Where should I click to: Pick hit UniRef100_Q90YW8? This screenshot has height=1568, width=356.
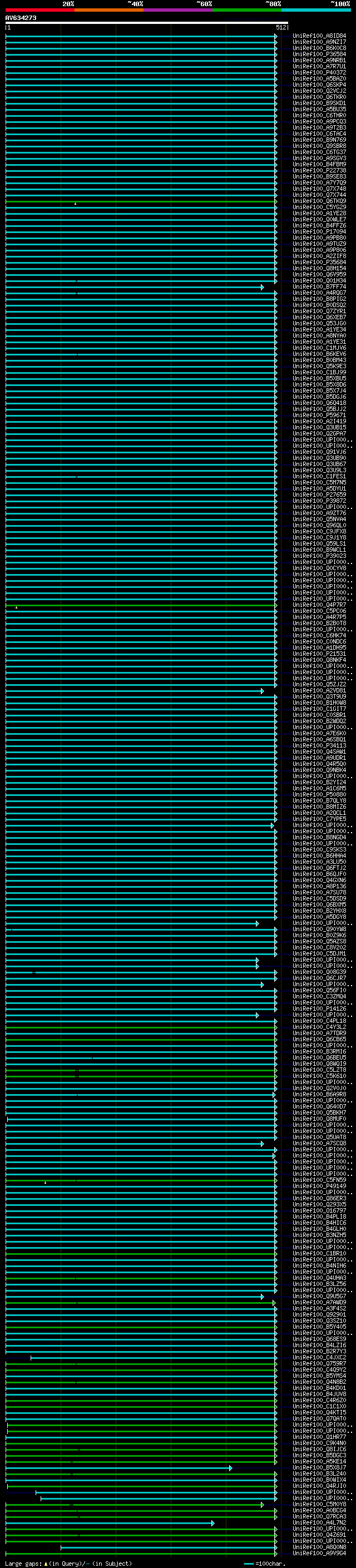coord(319,929)
